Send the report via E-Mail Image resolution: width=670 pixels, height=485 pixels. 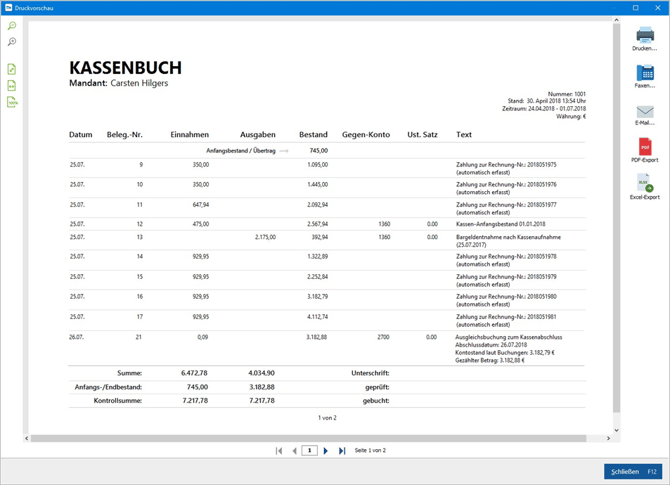[644, 114]
